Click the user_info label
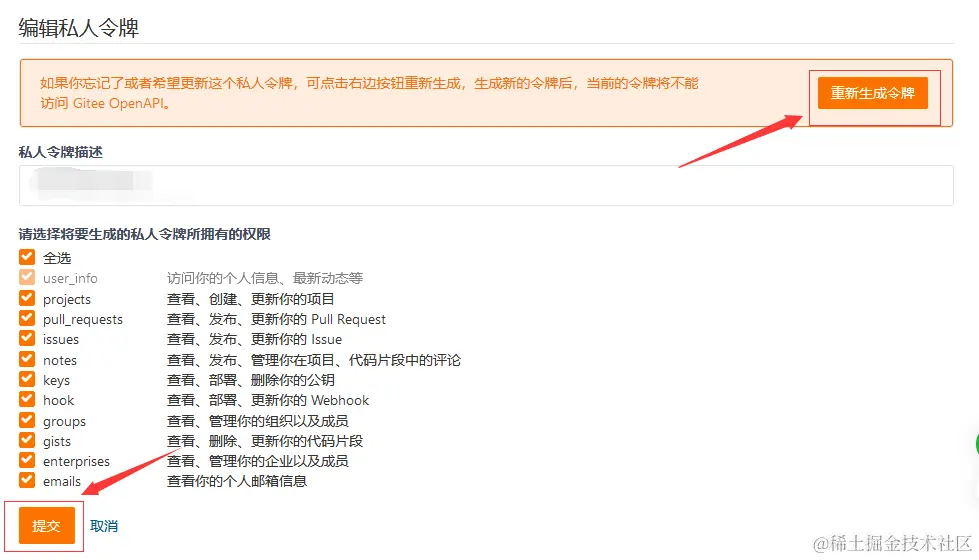Image resolution: width=979 pixels, height=560 pixels. pyautogui.click(x=70, y=278)
